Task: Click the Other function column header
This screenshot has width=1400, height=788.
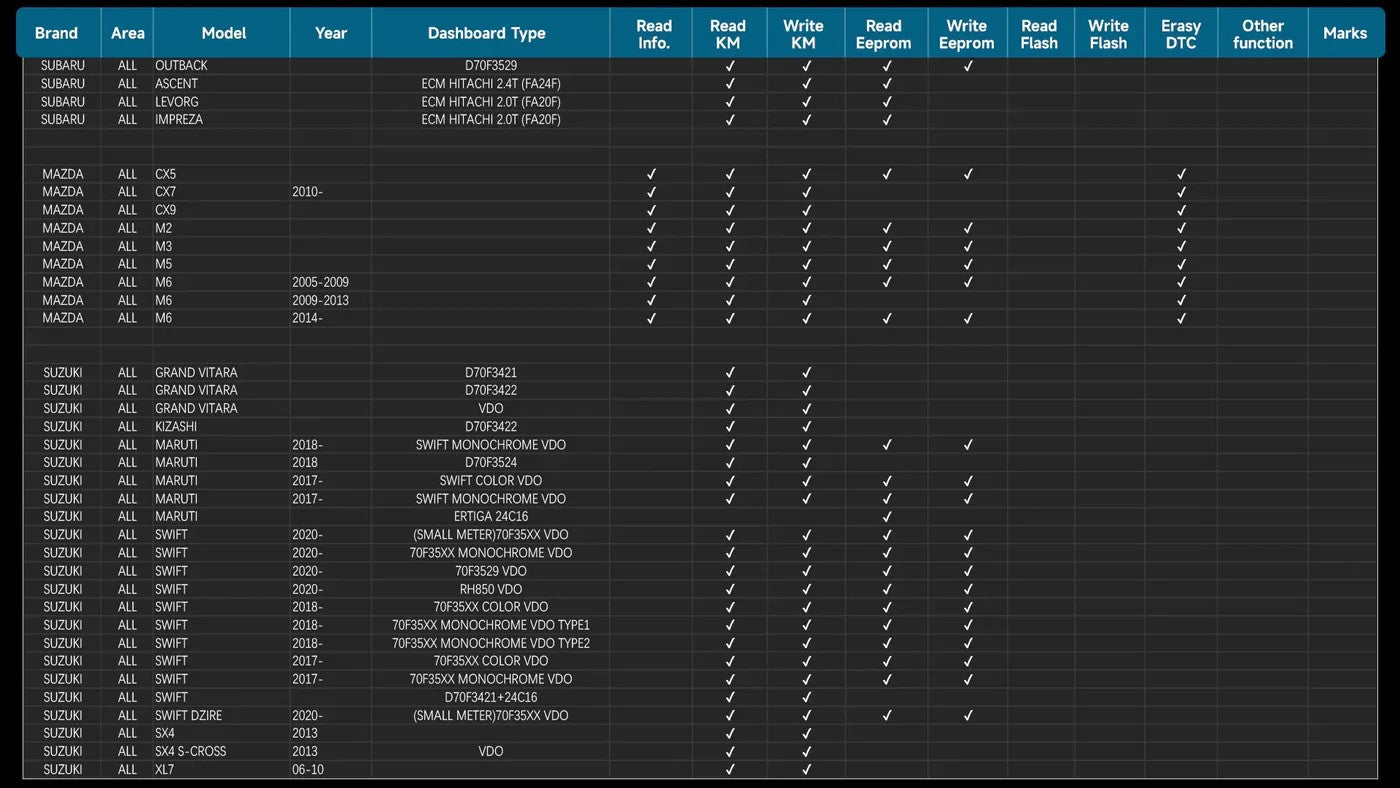Action: pos(1262,34)
